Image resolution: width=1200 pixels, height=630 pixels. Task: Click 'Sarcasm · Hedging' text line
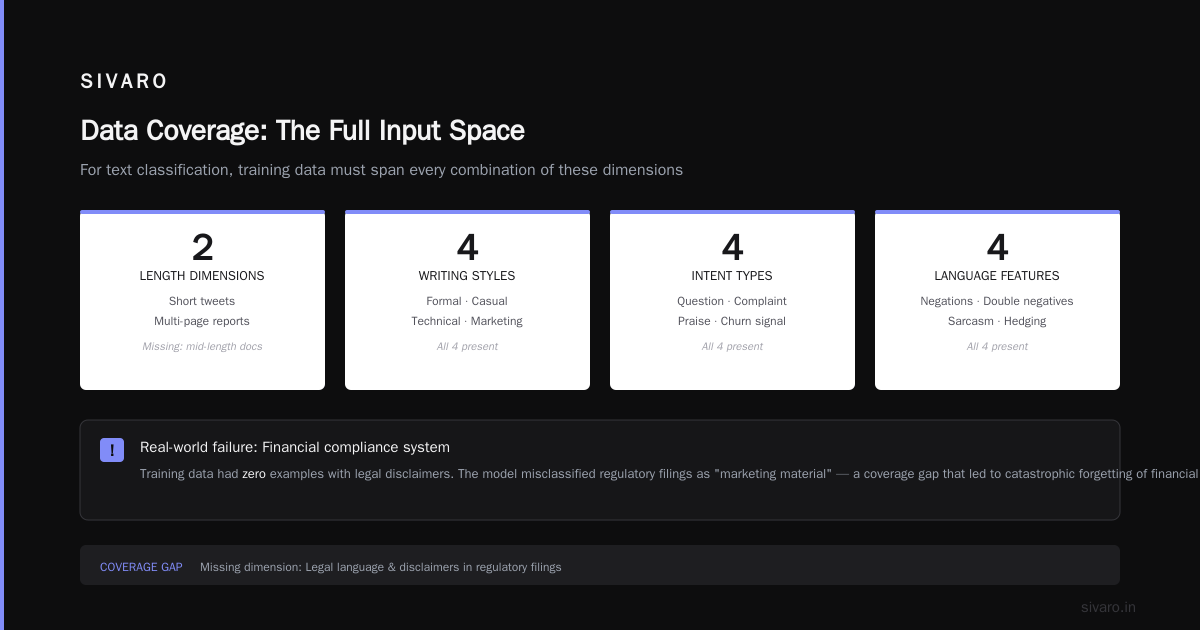pos(997,321)
